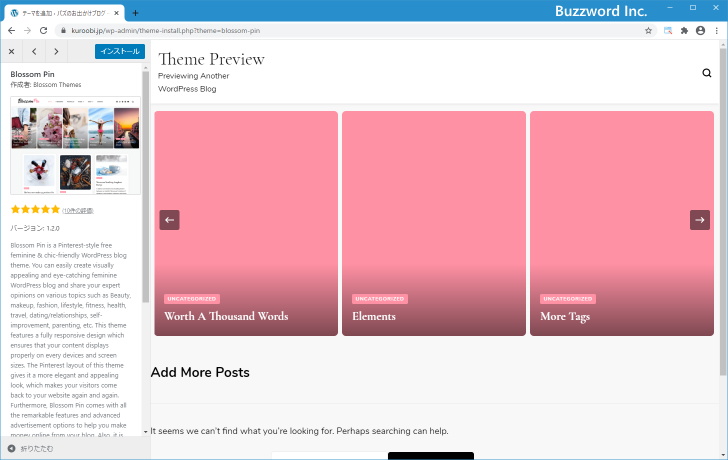Open the More Tags post title

pos(565,317)
